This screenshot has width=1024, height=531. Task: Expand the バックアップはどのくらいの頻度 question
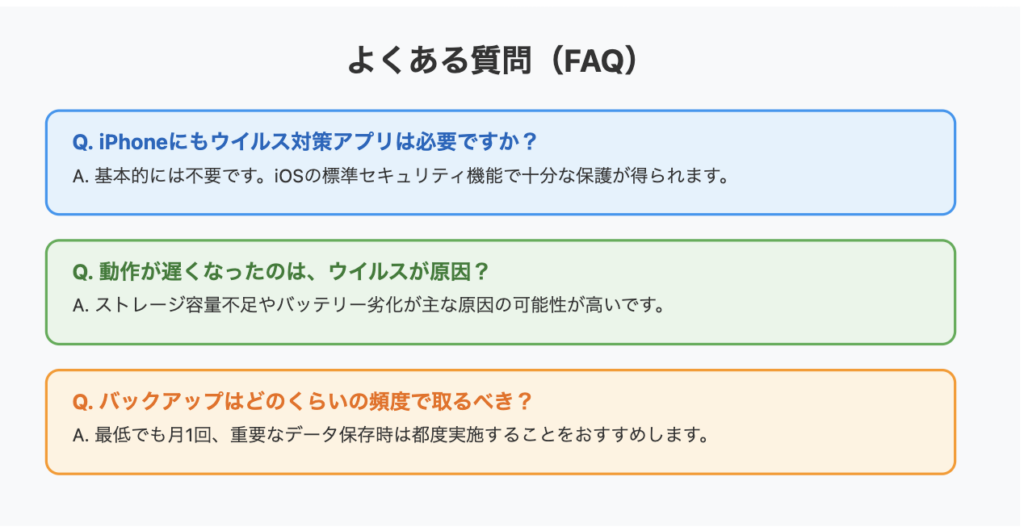tap(303, 400)
